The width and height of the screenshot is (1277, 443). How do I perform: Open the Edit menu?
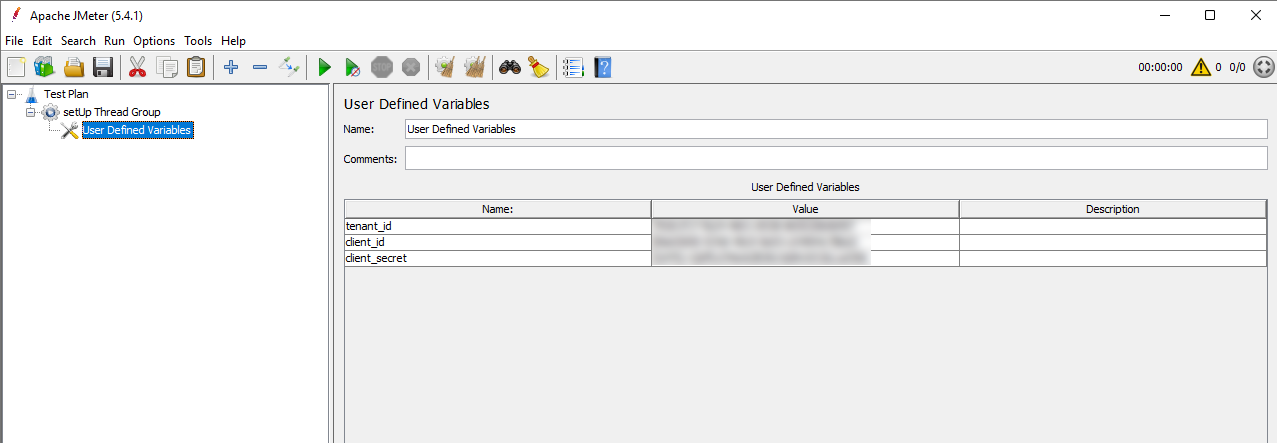[42, 41]
